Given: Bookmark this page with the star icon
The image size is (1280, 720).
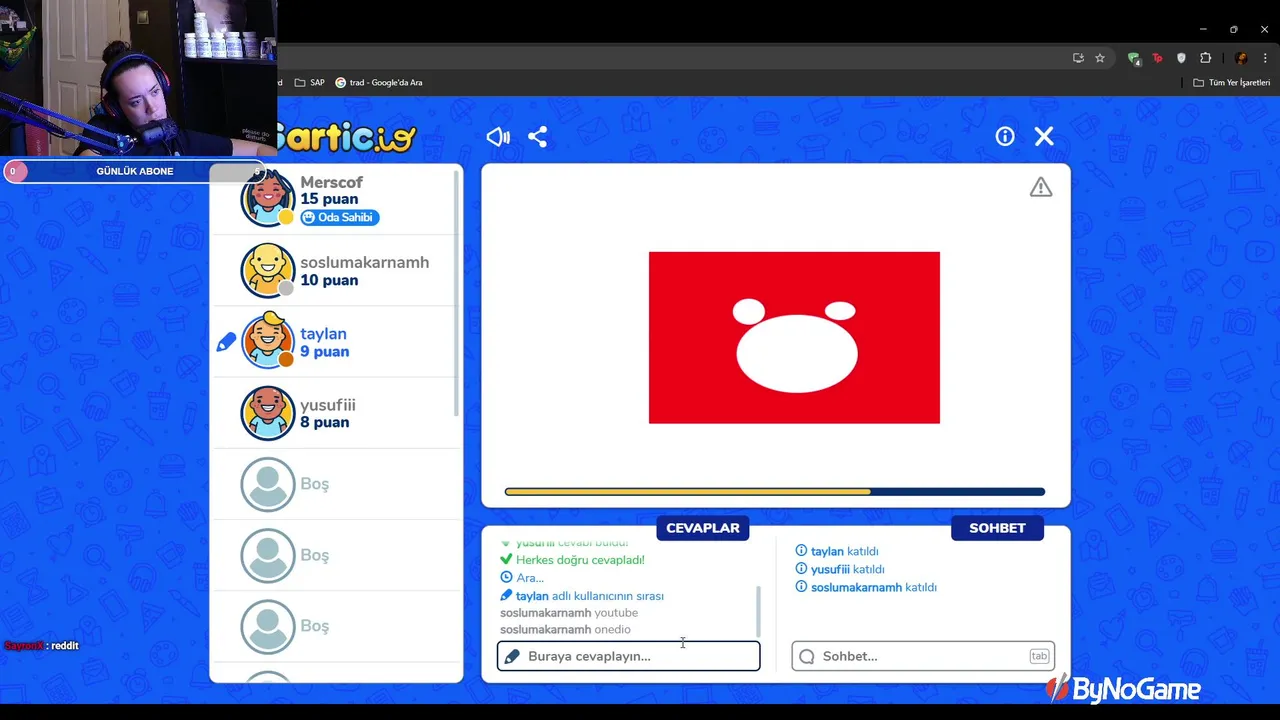Looking at the screenshot, I should [x=1100, y=58].
